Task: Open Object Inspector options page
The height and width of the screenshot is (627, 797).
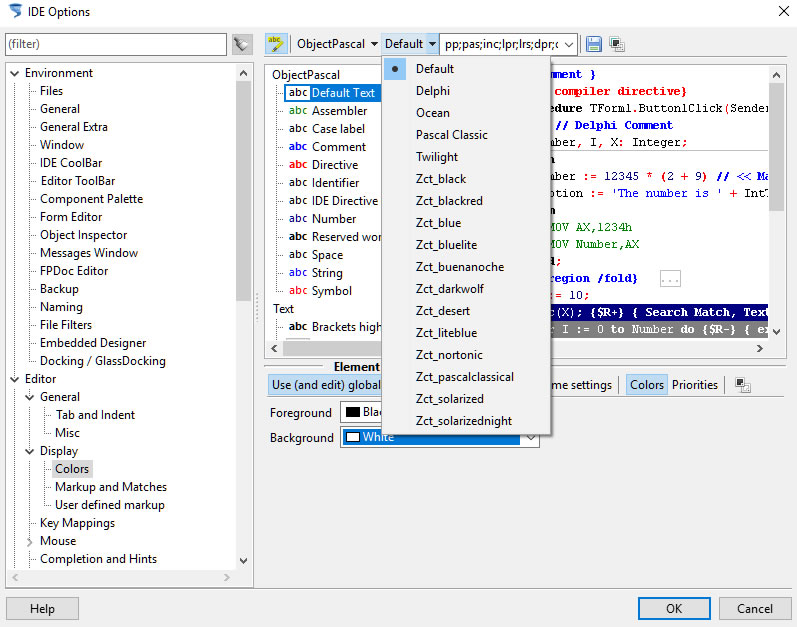Action: [83, 235]
